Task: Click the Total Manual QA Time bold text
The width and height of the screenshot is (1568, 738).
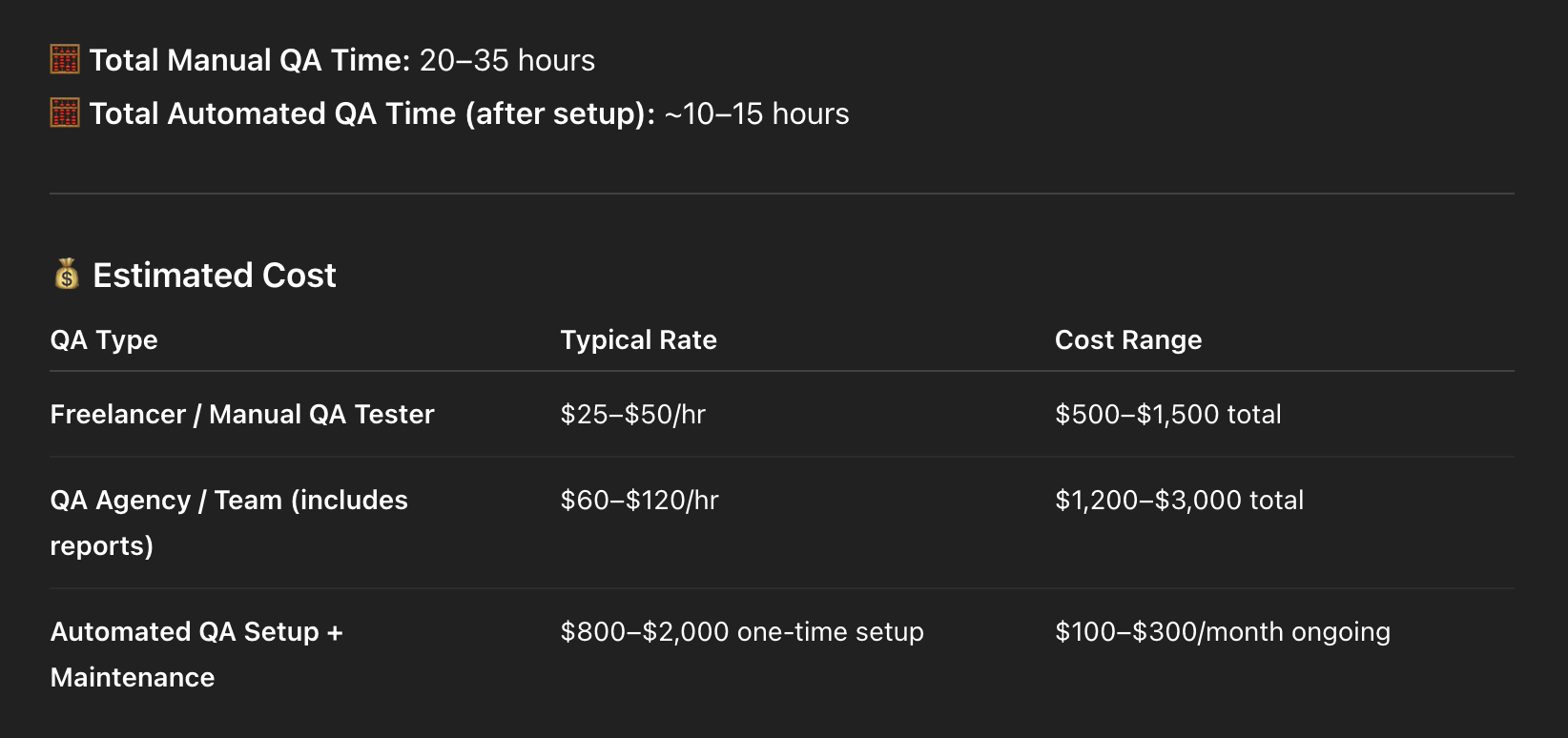Action: pyautogui.click(x=250, y=61)
